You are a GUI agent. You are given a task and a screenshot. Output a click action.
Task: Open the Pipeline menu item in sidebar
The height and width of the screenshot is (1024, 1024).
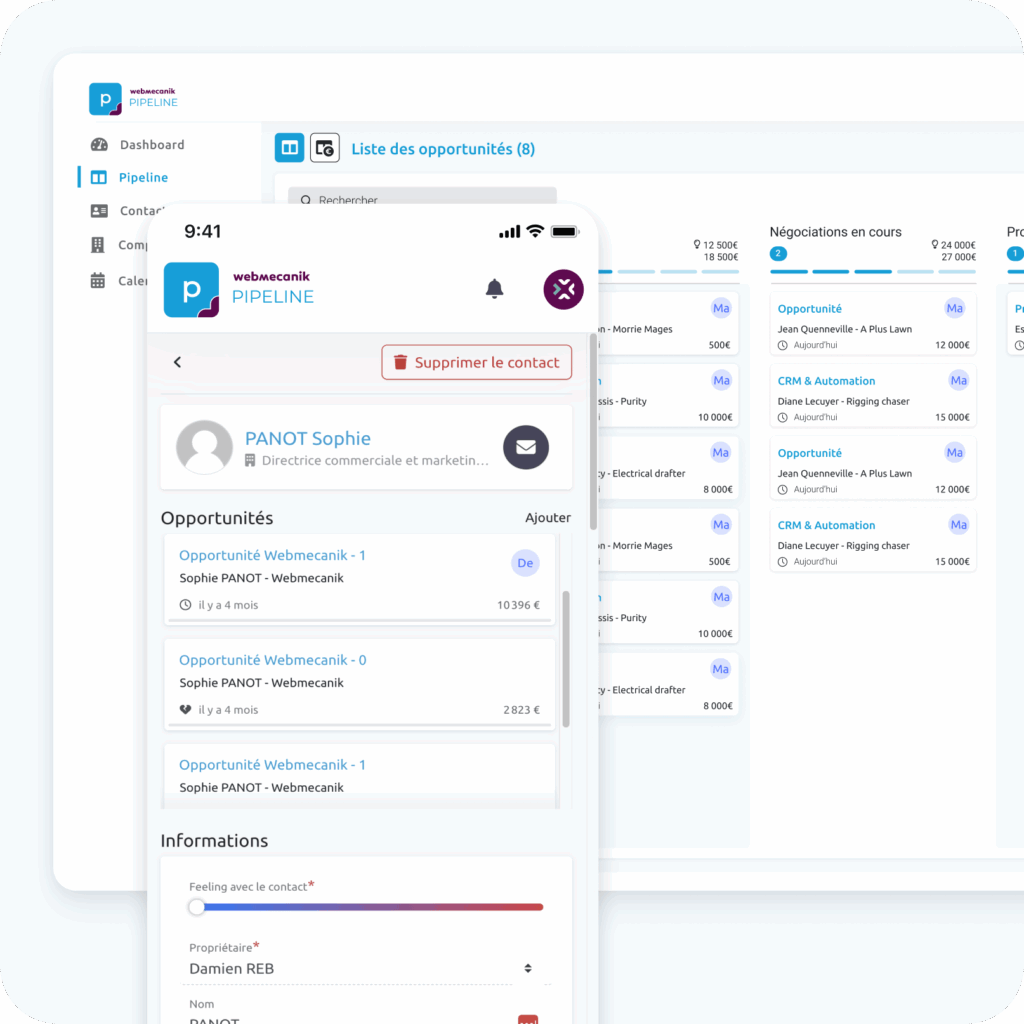coord(143,177)
